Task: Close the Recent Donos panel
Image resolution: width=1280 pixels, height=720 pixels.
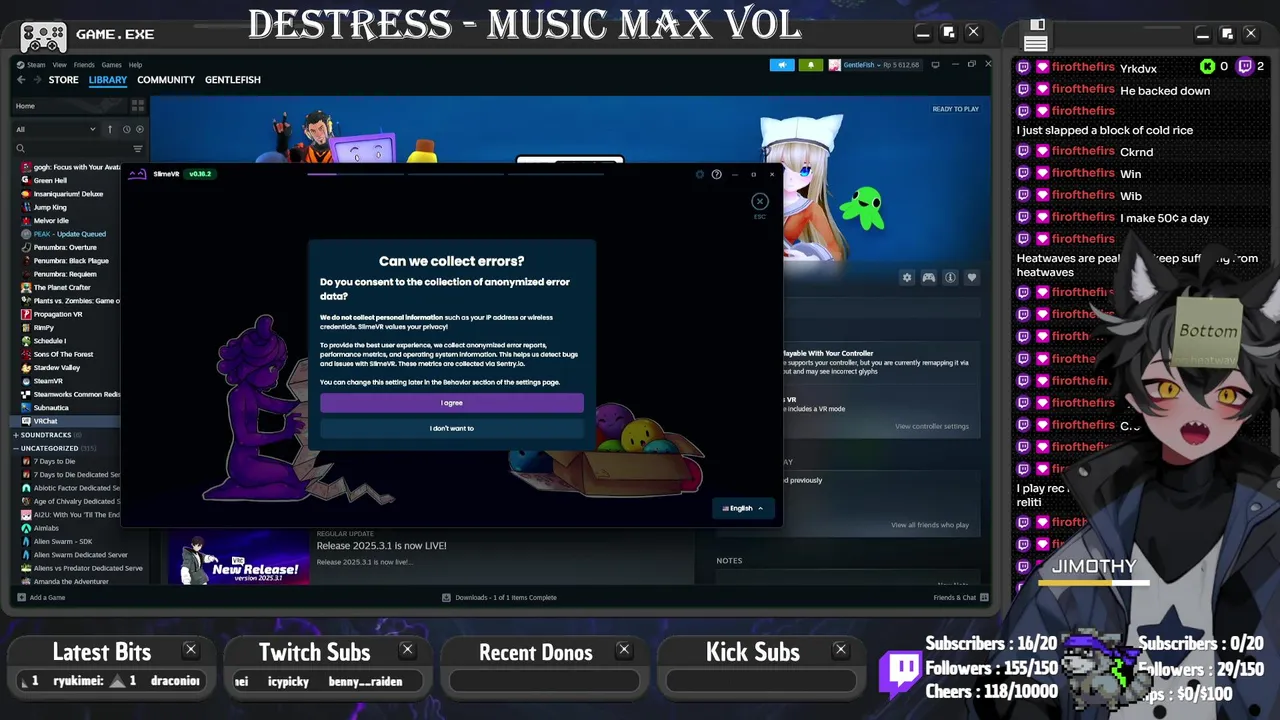Action: point(624,650)
